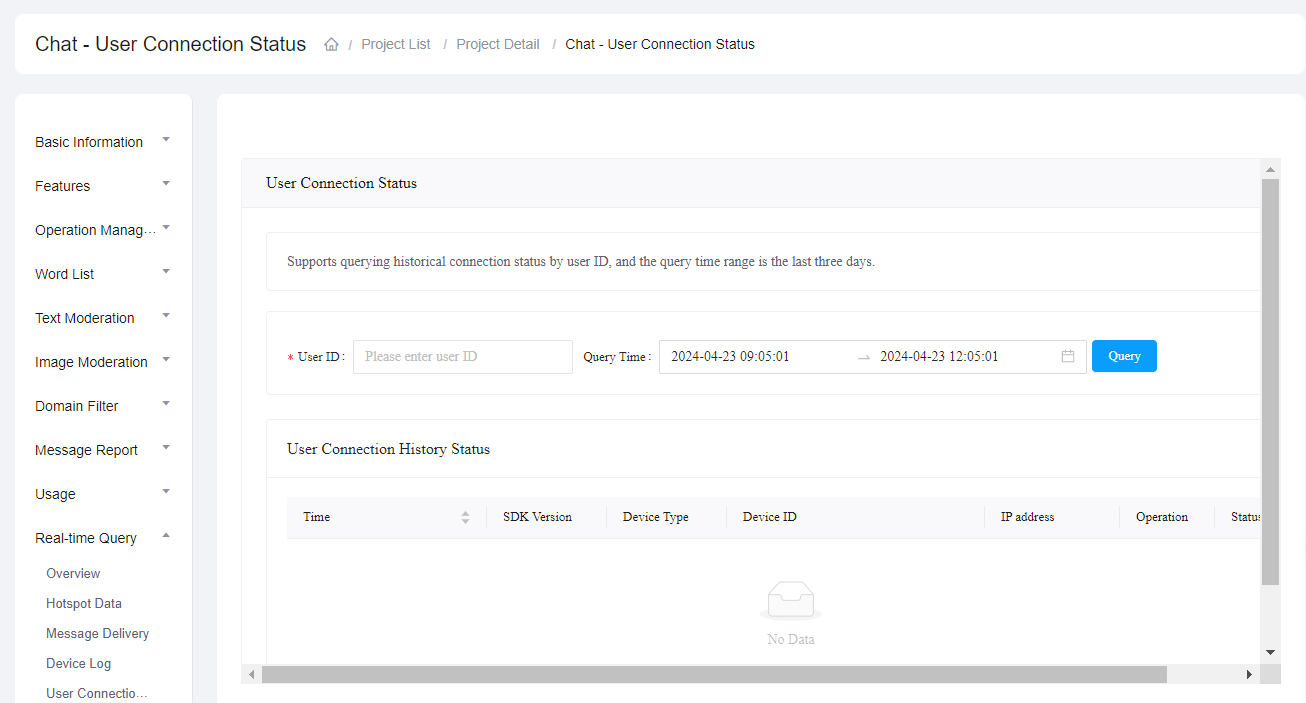
Task: Click the horizontal scrollbar right arrow
Action: pyautogui.click(x=1249, y=675)
